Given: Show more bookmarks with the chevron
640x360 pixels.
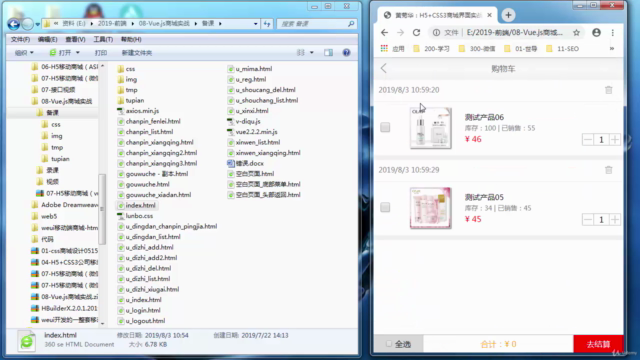Looking at the screenshot, I should point(612,49).
